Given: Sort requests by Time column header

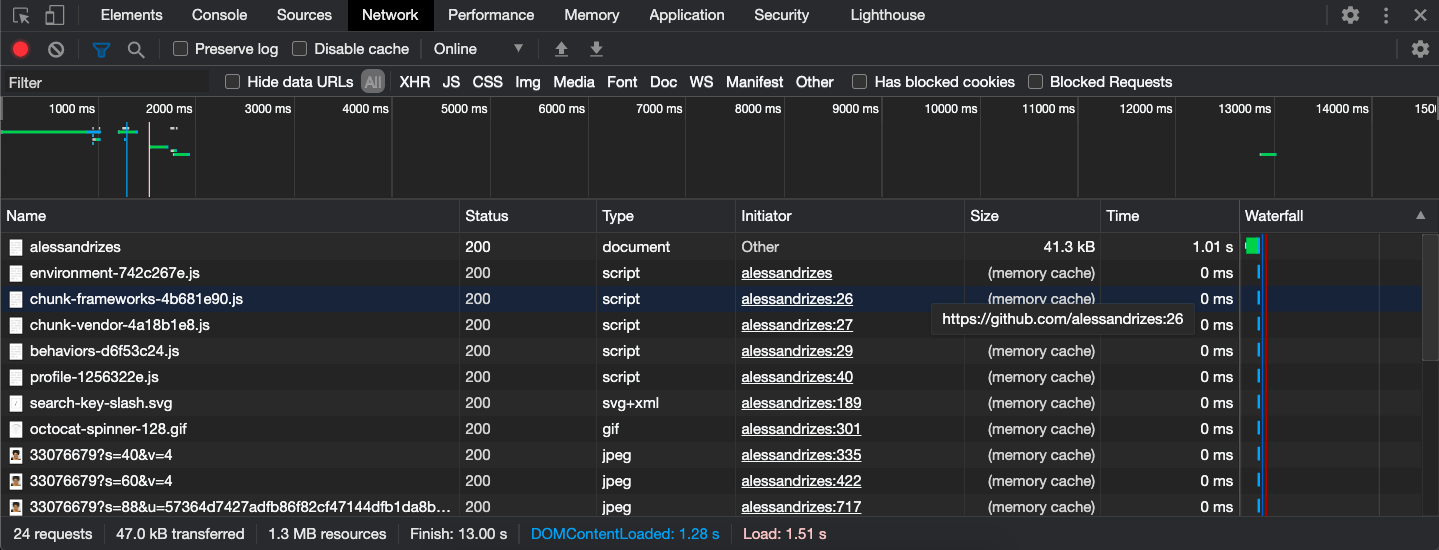Looking at the screenshot, I should 1169,216.
